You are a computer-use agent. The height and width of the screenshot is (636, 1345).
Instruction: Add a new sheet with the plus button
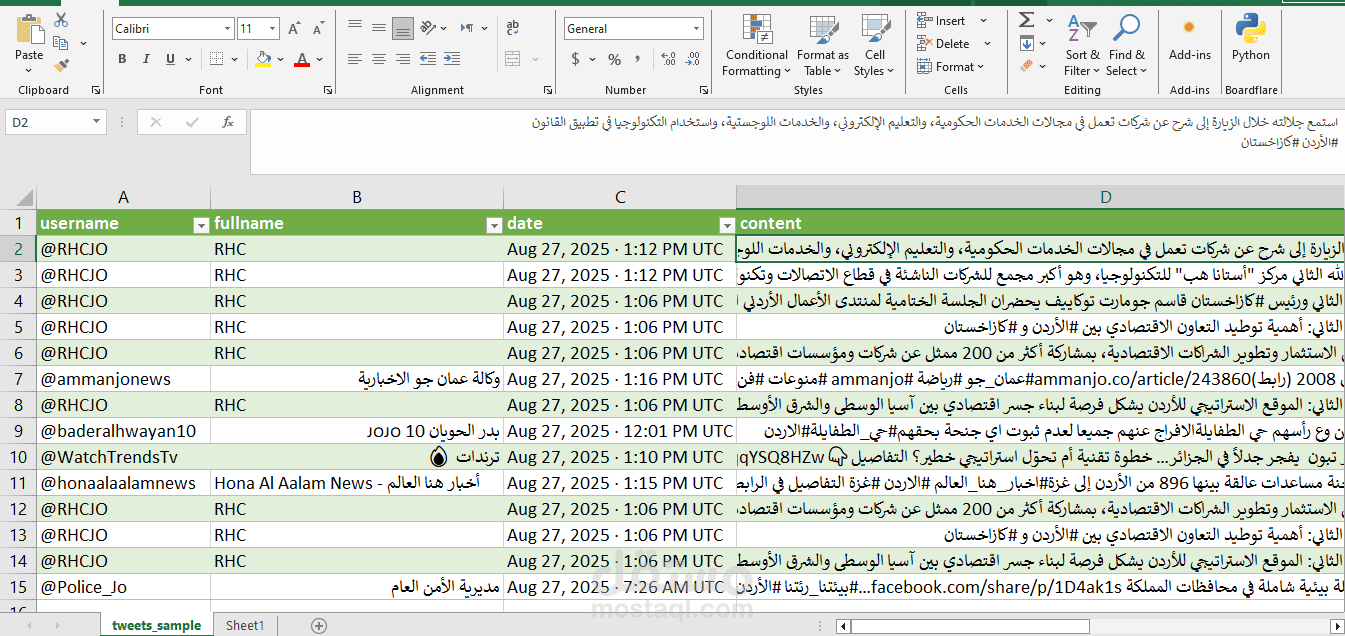pos(319,626)
